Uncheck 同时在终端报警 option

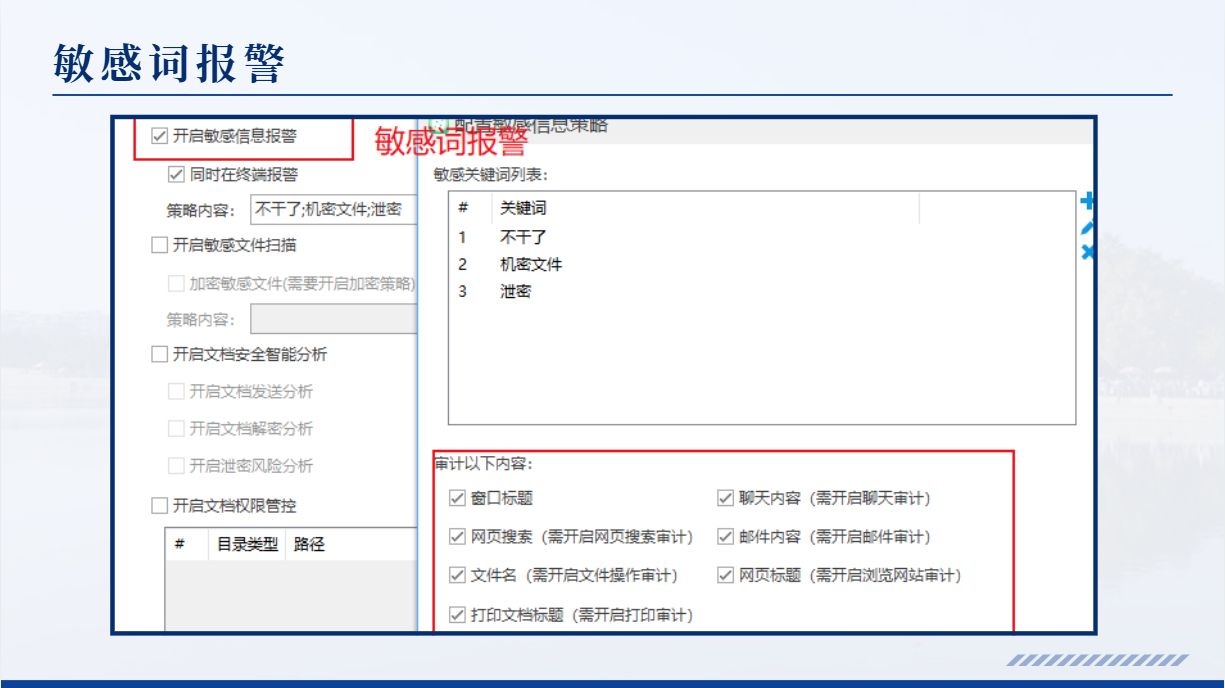click(x=177, y=174)
